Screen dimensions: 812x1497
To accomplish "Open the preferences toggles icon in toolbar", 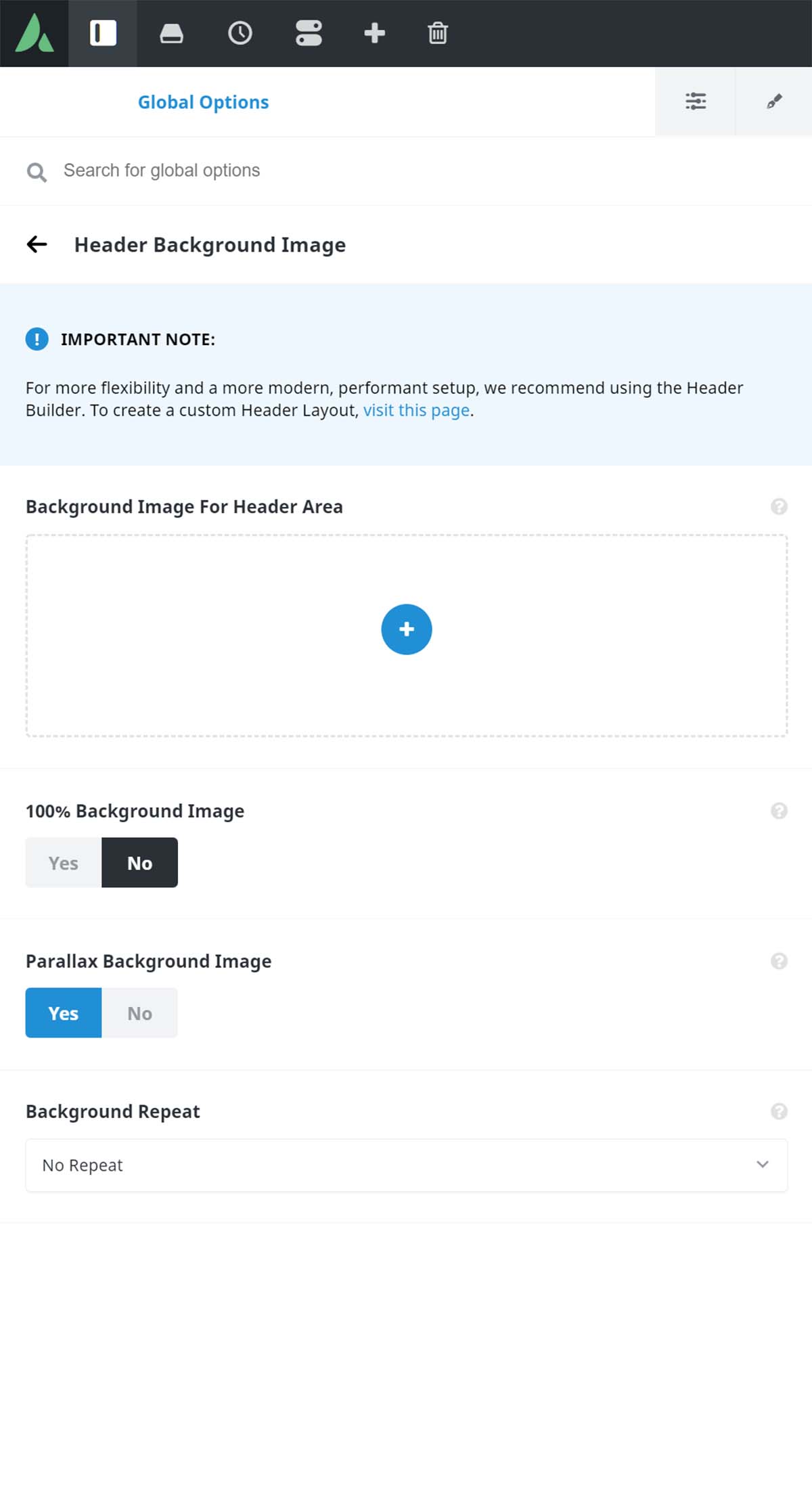I will click(x=309, y=33).
